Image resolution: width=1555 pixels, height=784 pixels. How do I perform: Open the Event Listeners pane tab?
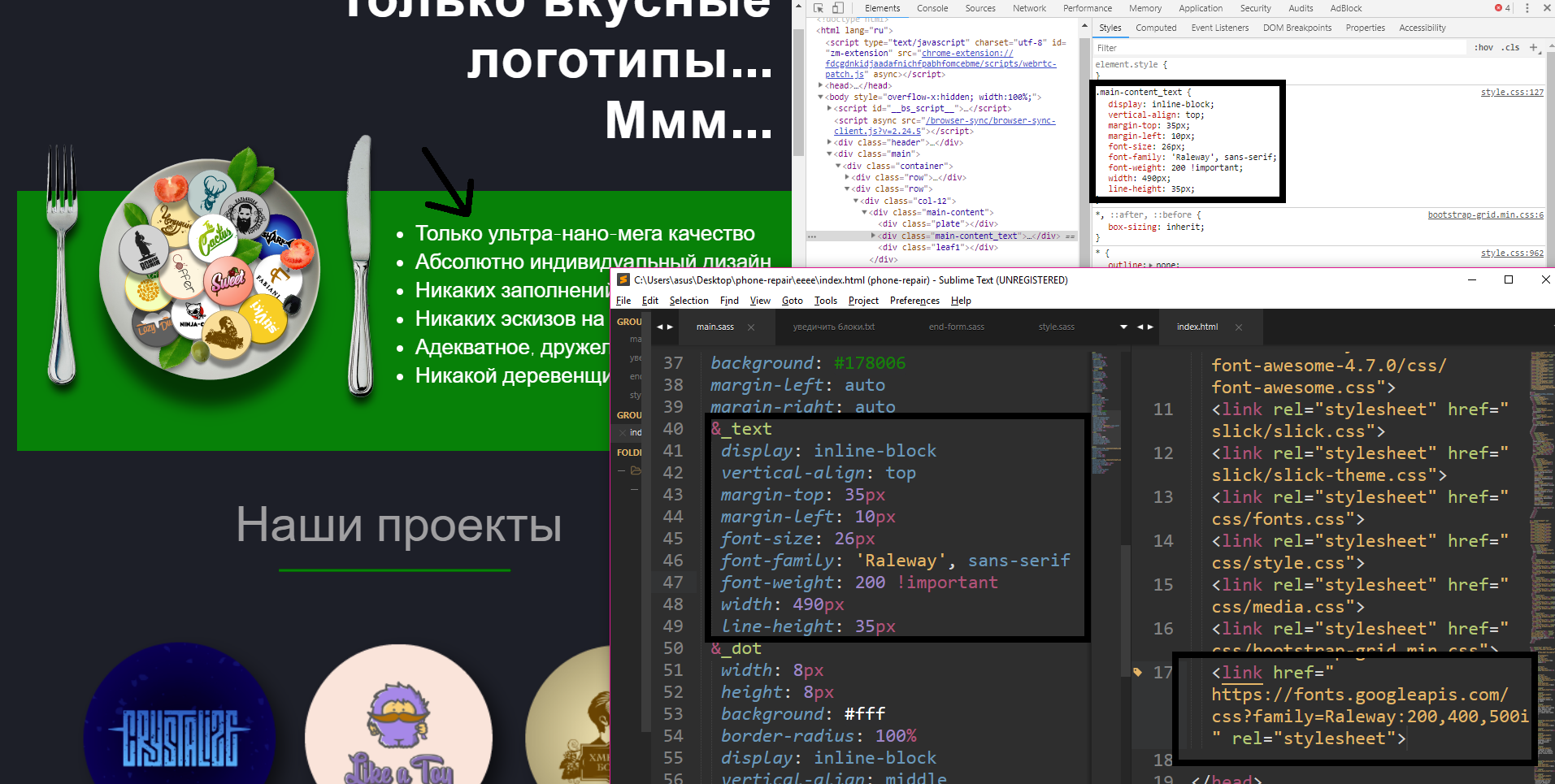coord(1220,28)
